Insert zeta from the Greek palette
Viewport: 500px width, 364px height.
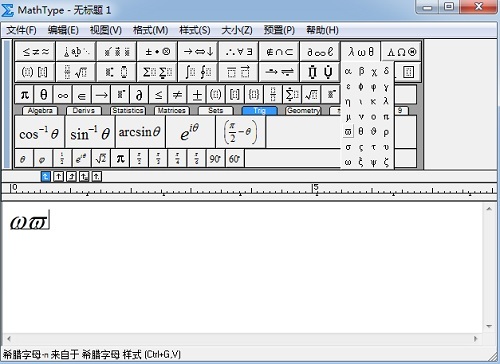[386, 162]
